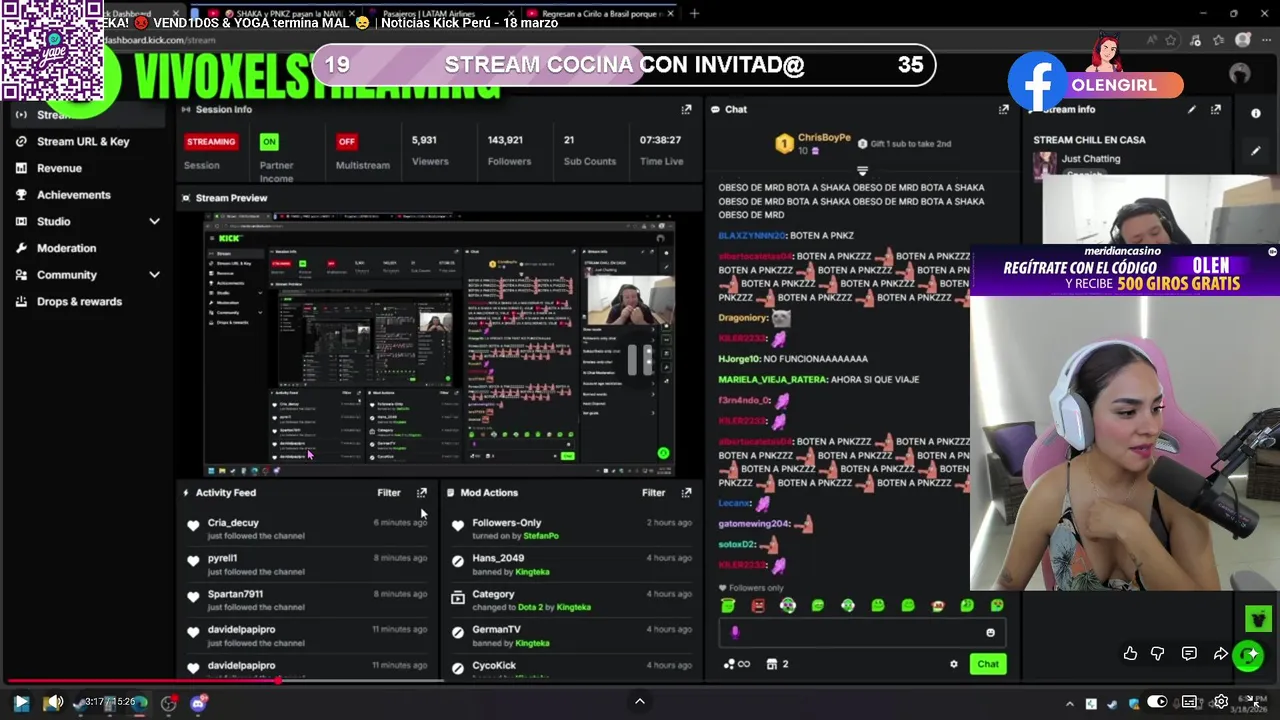Edit Stream info with pencil icon
This screenshot has height=720, width=1280.
pyautogui.click(x=1191, y=109)
